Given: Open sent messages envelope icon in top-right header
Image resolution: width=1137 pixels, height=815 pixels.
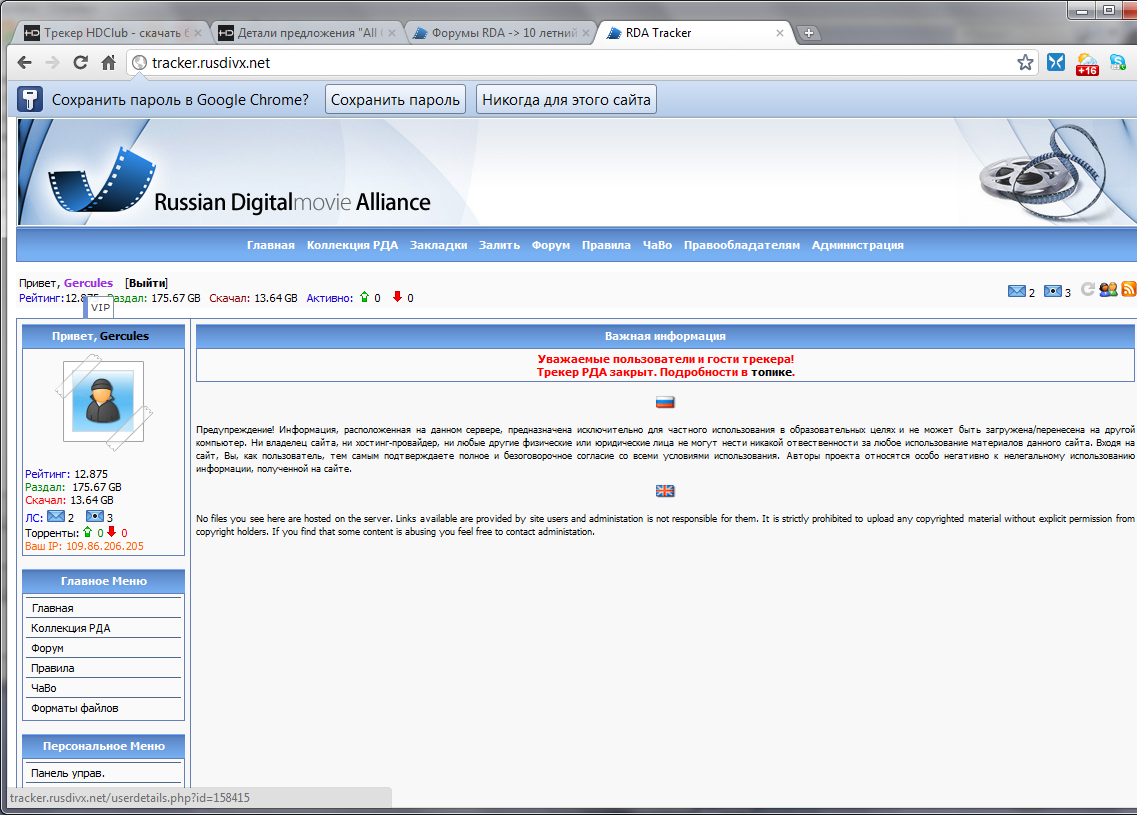Looking at the screenshot, I should tap(1053, 291).
